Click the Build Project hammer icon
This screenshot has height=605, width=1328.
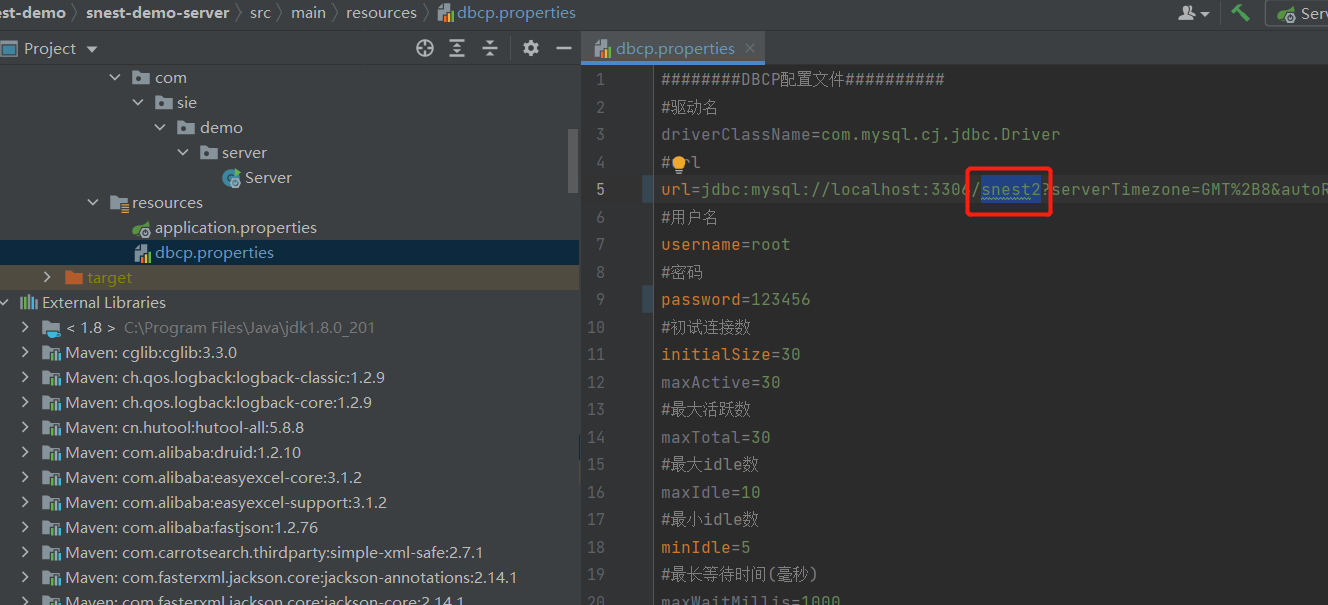click(x=1240, y=13)
